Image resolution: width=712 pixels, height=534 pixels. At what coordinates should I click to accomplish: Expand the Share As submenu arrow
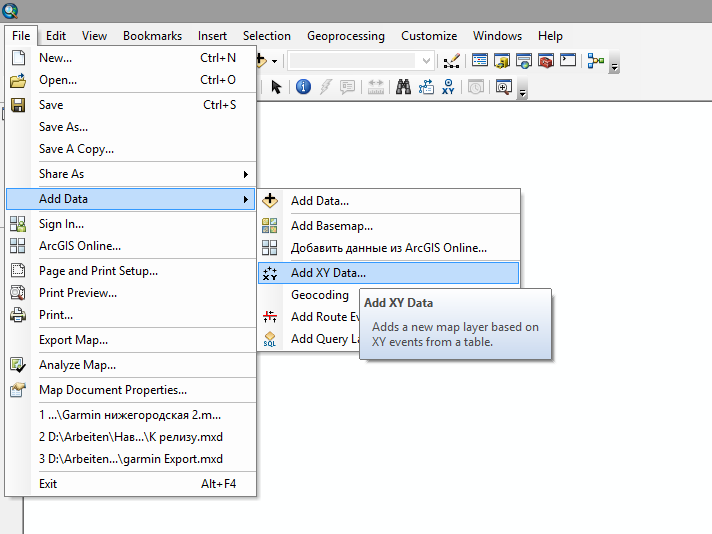pyautogui.click(x=246, y=174)
